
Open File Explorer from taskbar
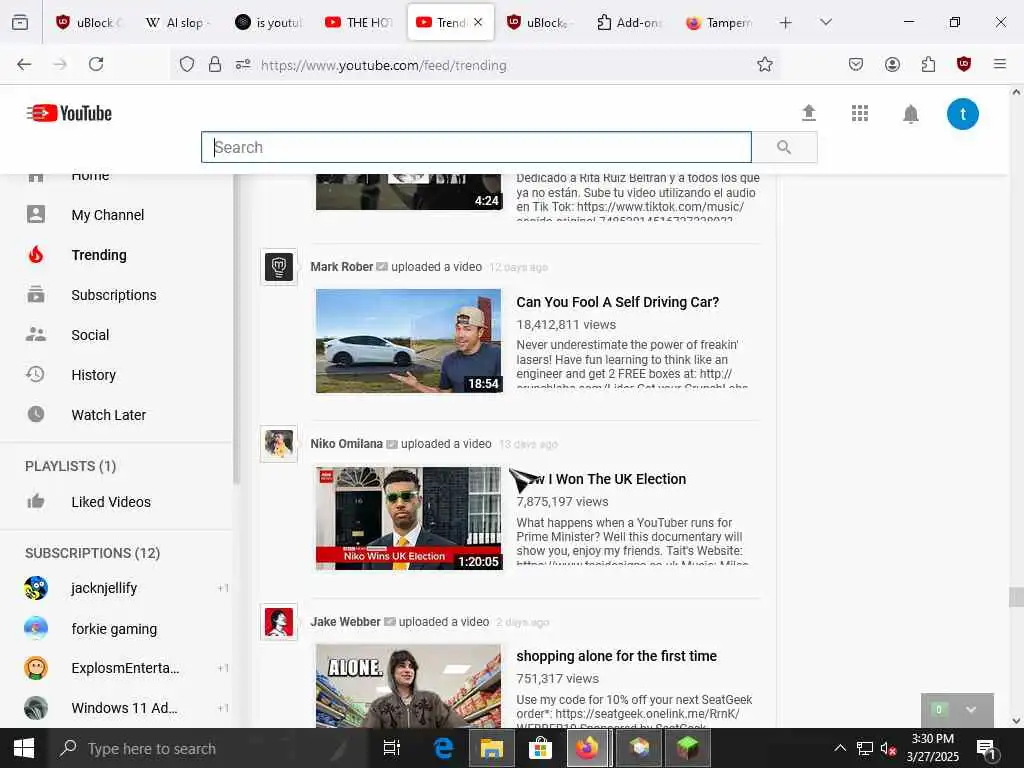click(492, 748)
